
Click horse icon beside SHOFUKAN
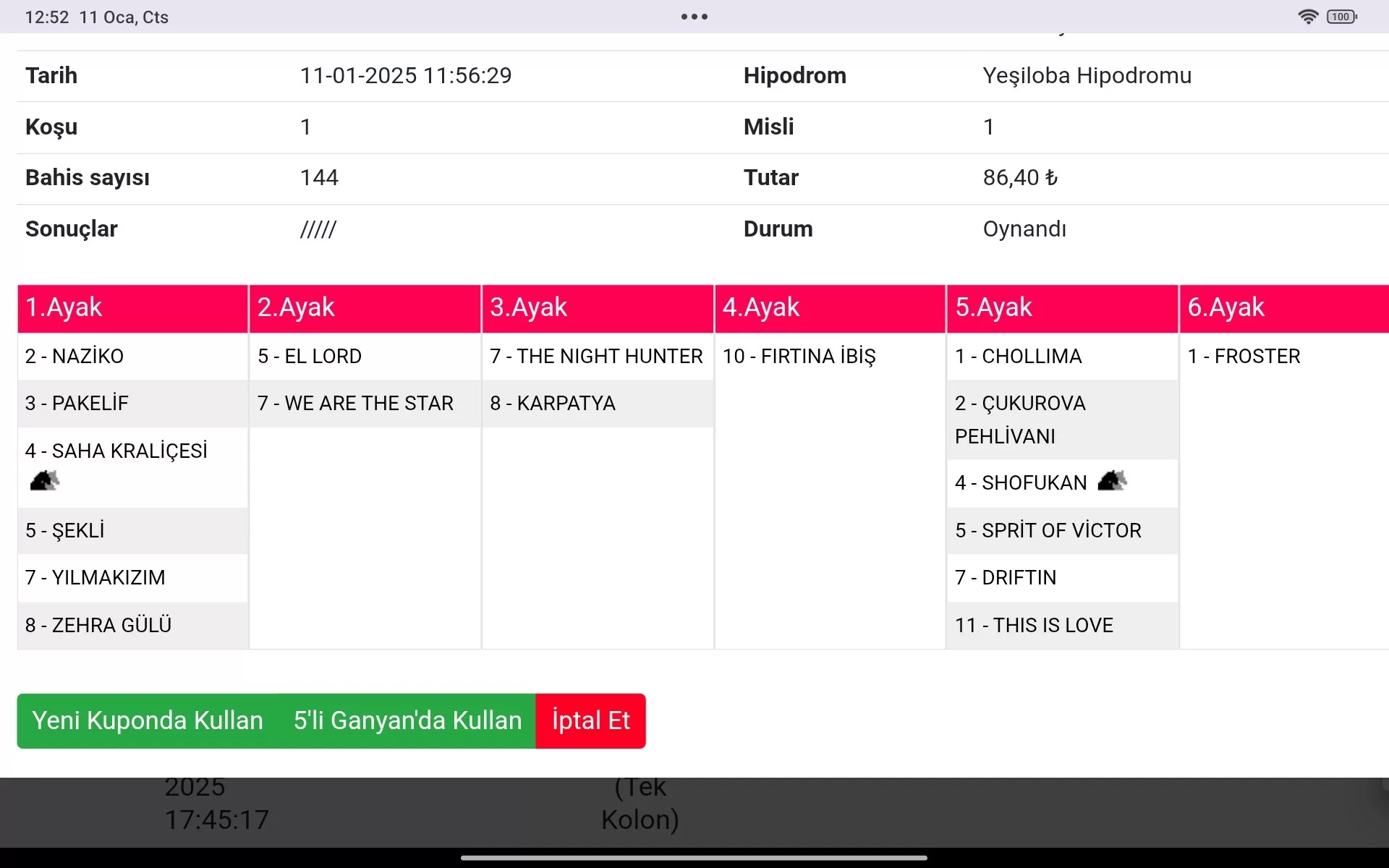(x=1111, y=481)
